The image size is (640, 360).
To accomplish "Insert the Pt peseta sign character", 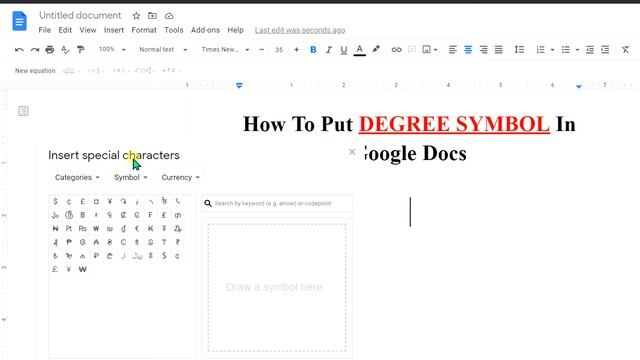I will pyautogui.click(x=69, y=229).
